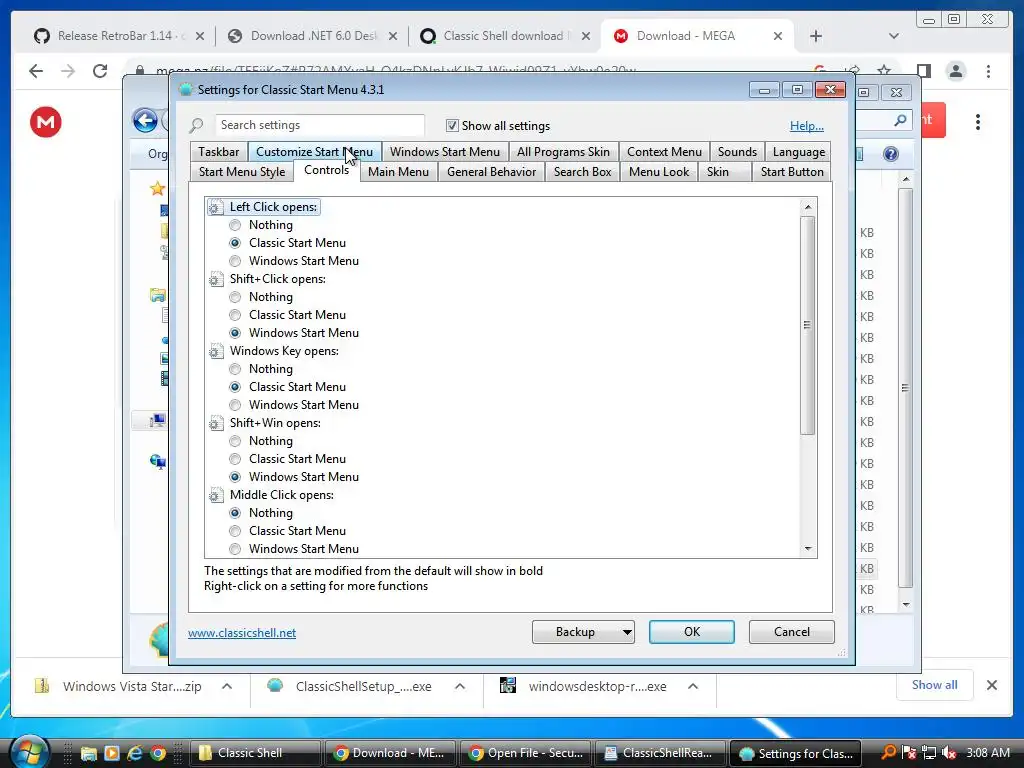Click the Windows Key opens setting icon

[x=216, y=351]
